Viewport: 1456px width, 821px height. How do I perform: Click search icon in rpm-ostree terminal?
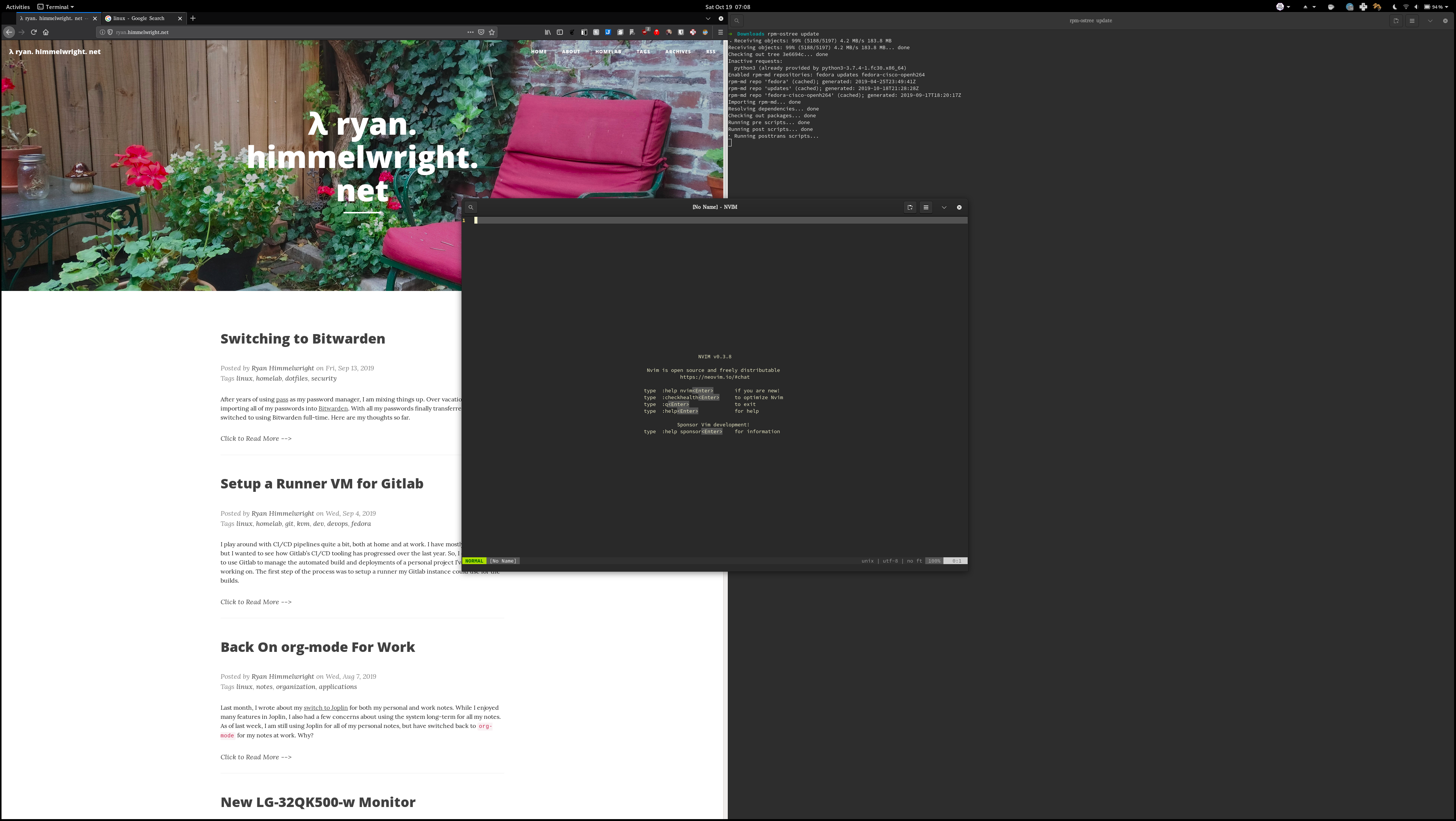[x=737, y=21]
